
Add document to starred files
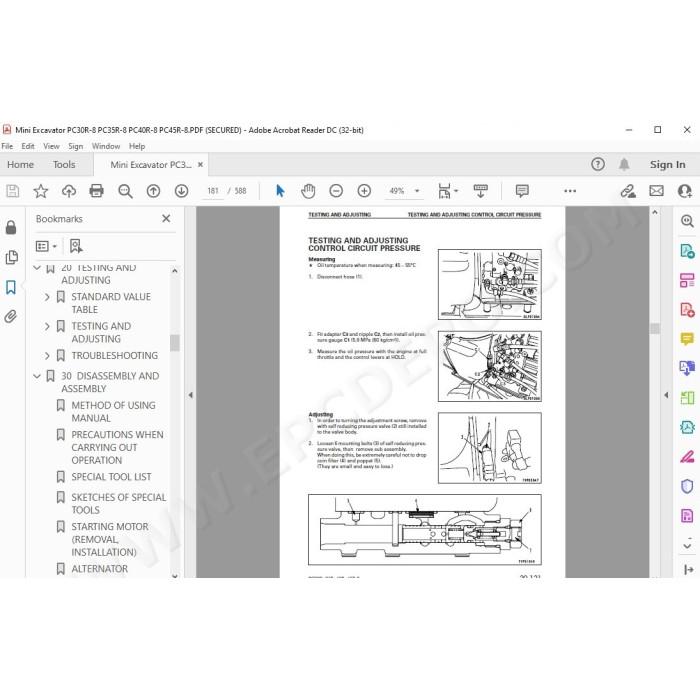(41, 191)
